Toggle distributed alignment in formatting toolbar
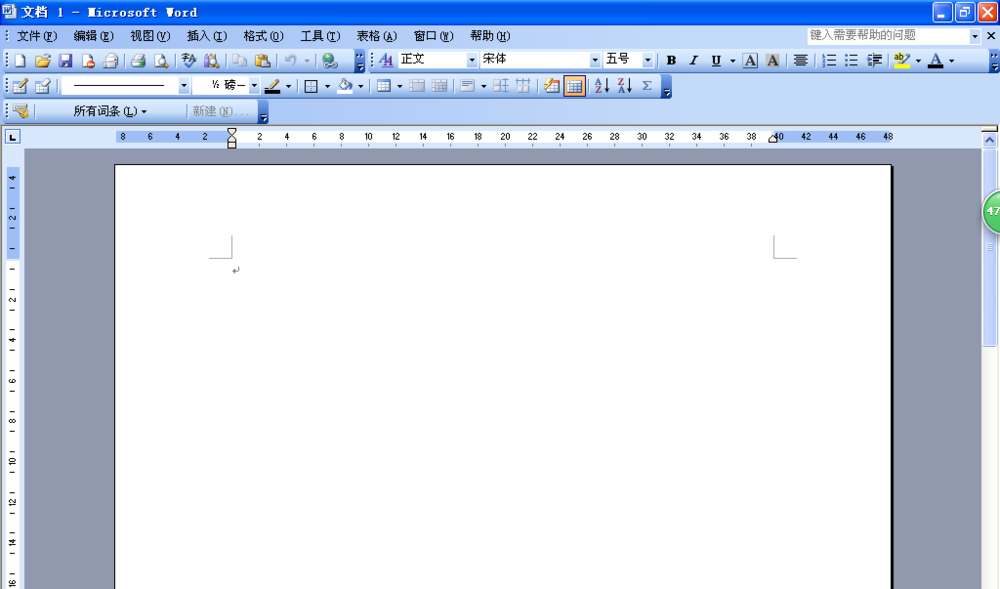The height and width of the screenshot is (589, 1000). [x=800, y=61]
